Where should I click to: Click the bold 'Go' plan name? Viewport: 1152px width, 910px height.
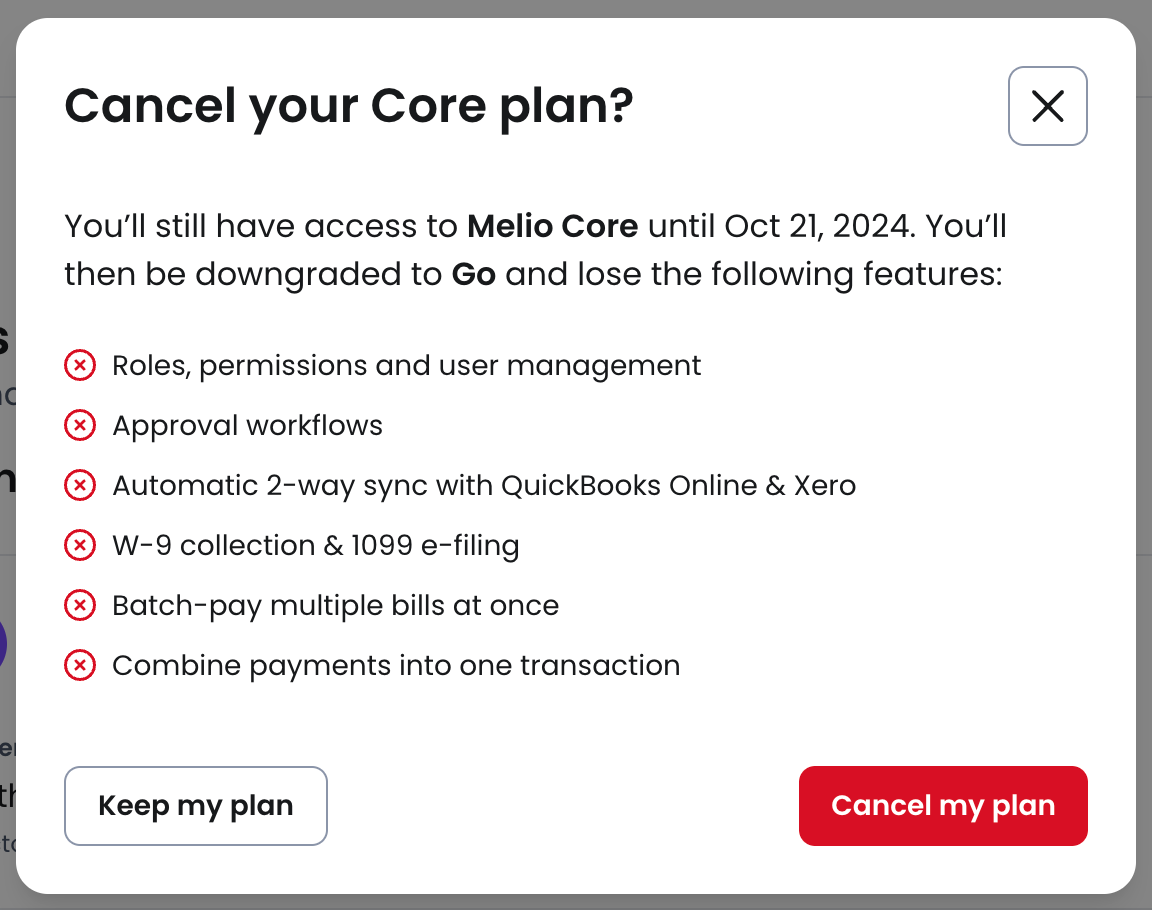tap(473, 274)
